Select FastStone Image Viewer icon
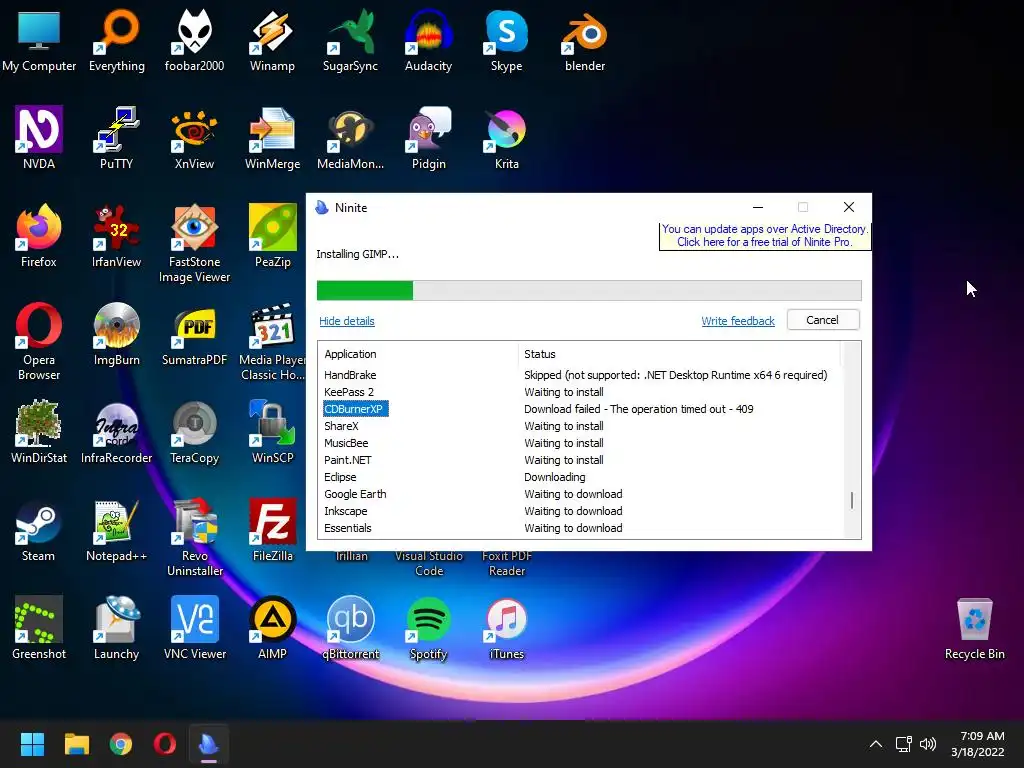This screenshot has width=1024, height=768. click(194, 243)
